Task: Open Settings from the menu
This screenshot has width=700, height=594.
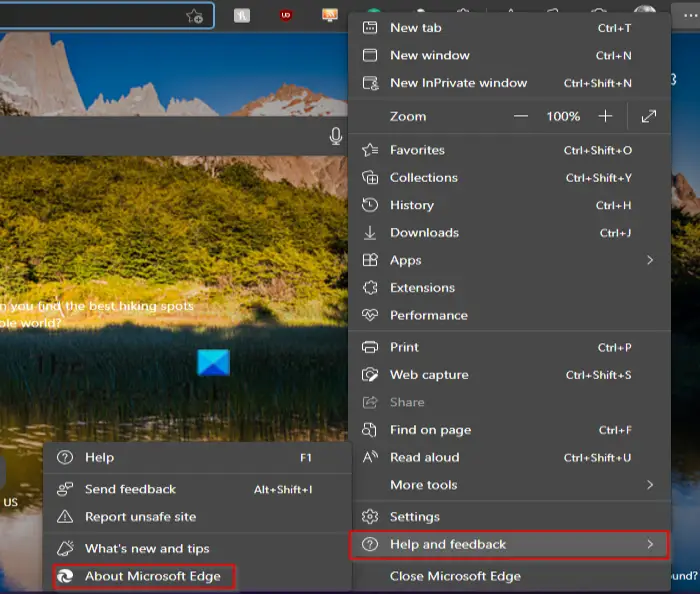Action: [509, 516]
